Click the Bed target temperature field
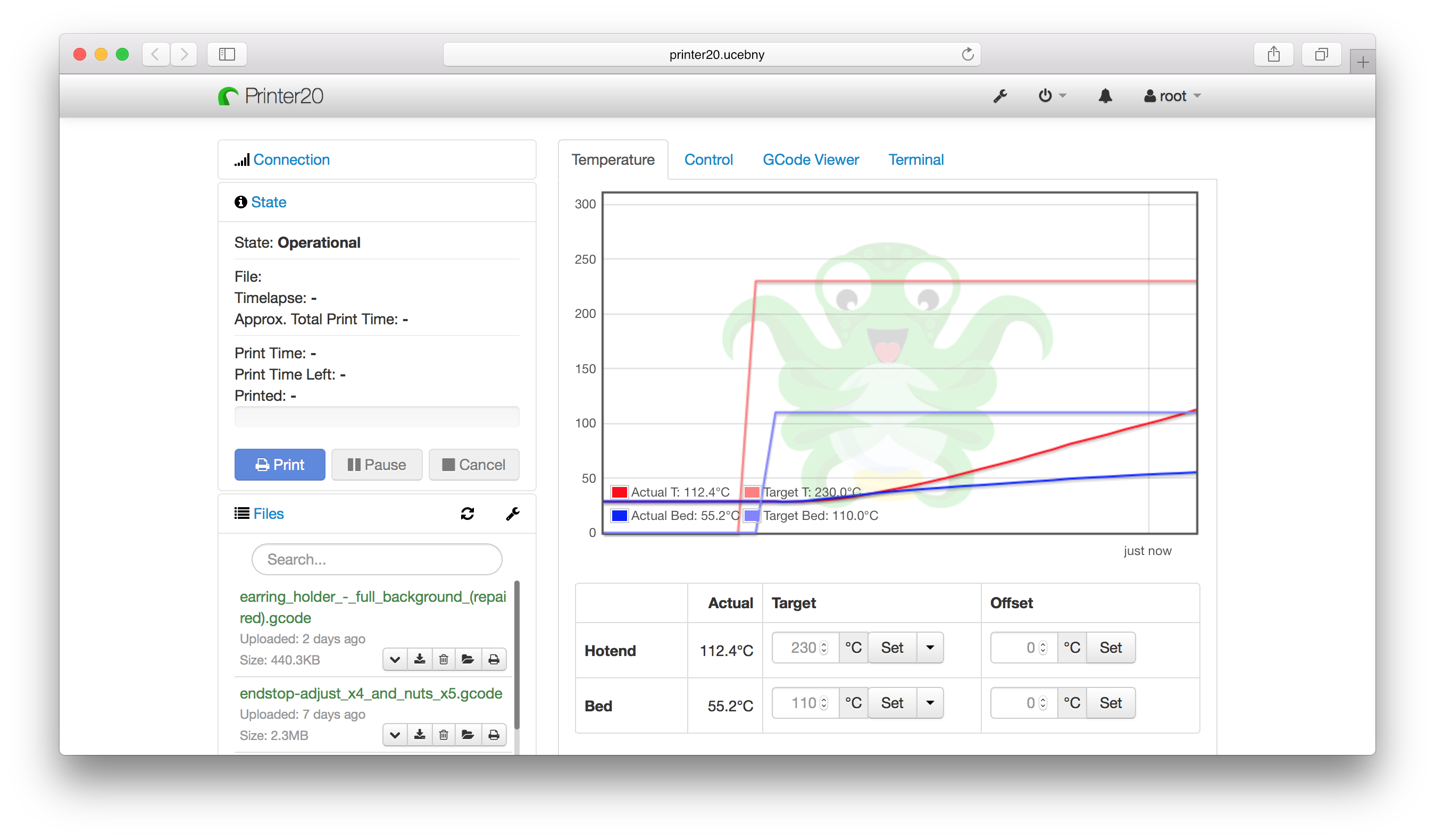Viewport: 1435px width, 840px height. tap(805, 702)
